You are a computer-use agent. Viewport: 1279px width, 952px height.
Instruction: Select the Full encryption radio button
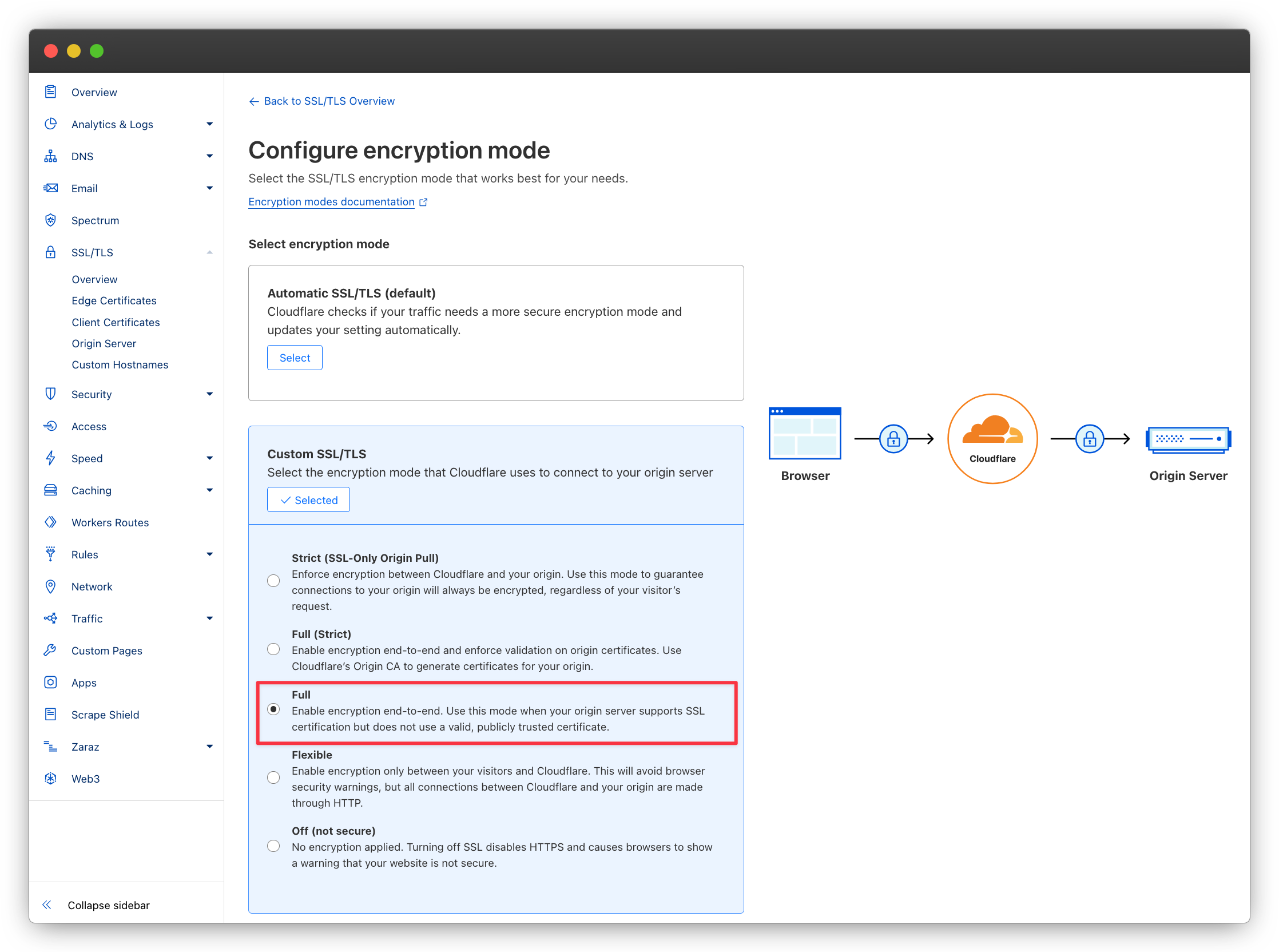pyautogui.click(x=273, y=709)
